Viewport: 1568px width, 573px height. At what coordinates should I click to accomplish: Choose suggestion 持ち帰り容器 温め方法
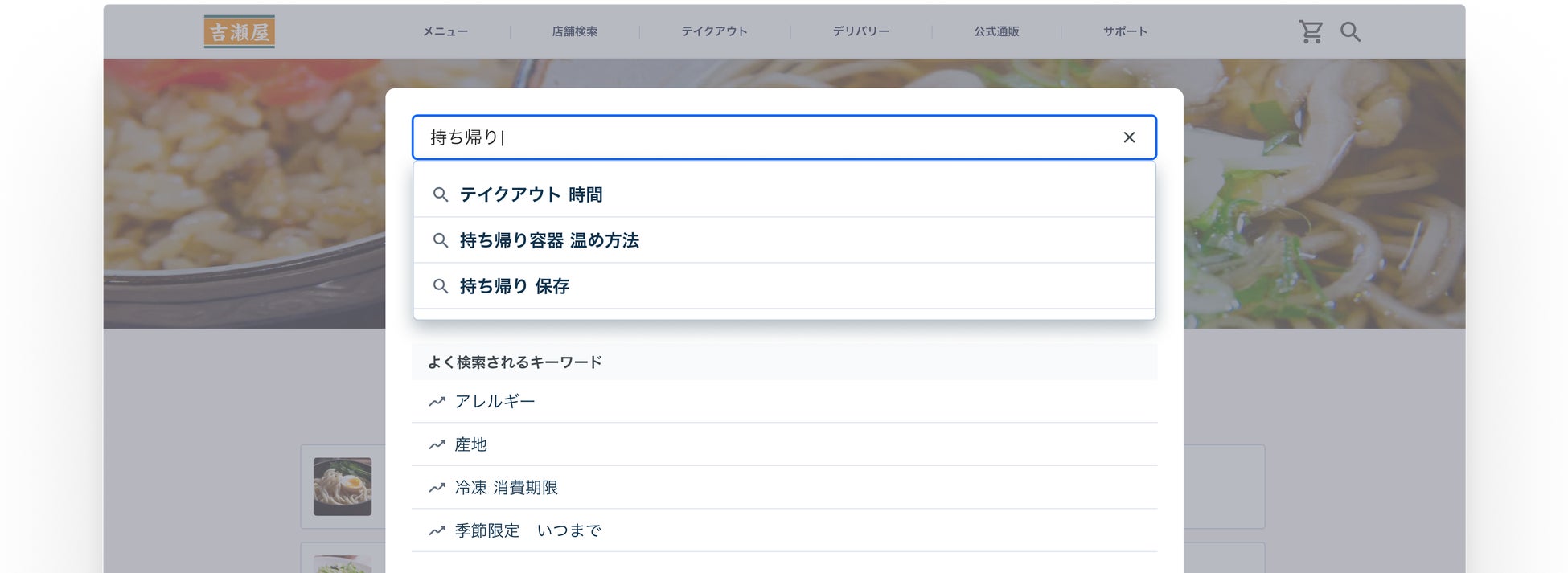tap(549, 240)
